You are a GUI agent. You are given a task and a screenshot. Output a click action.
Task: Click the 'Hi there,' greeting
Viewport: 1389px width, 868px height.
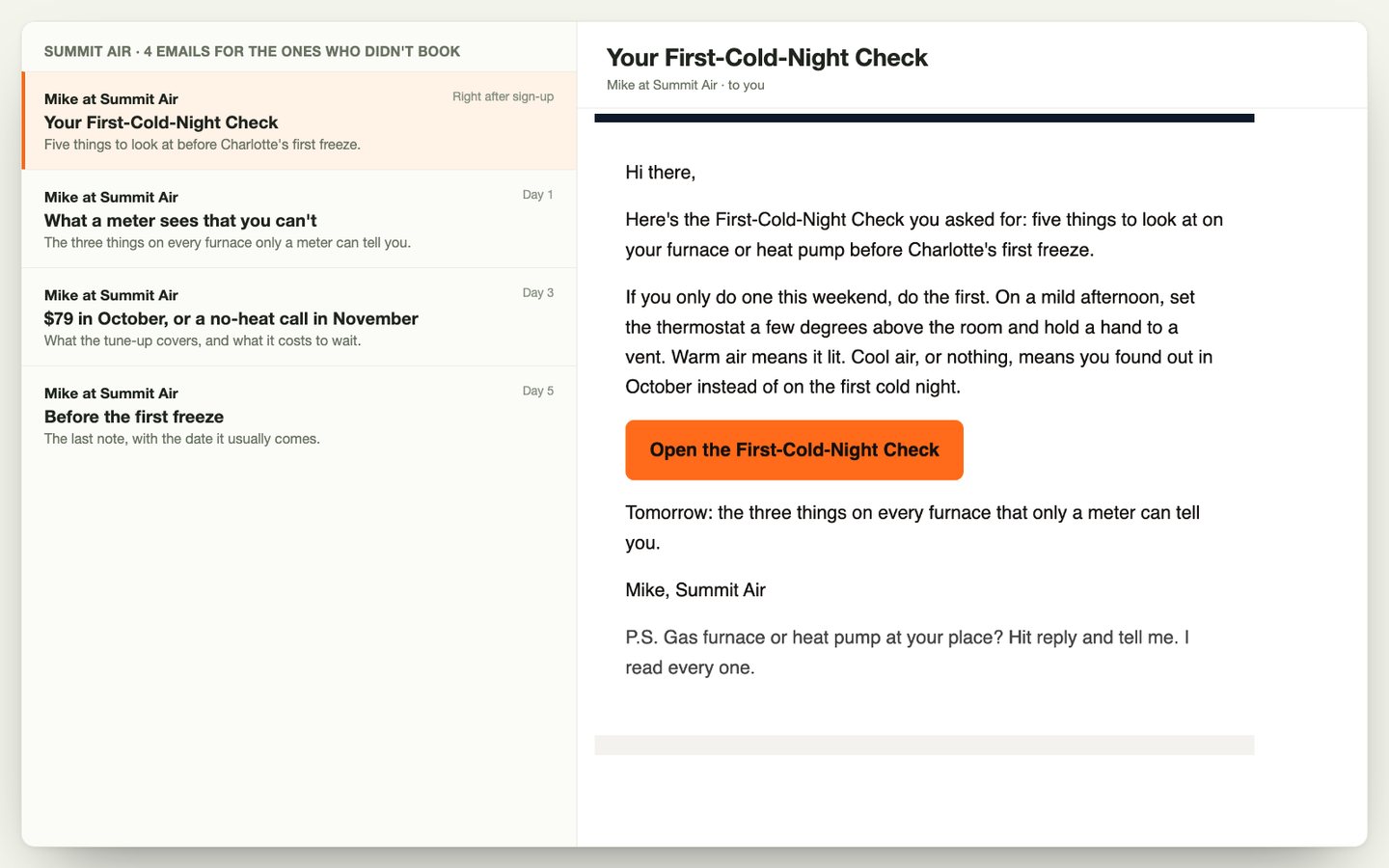coord(660,173)
